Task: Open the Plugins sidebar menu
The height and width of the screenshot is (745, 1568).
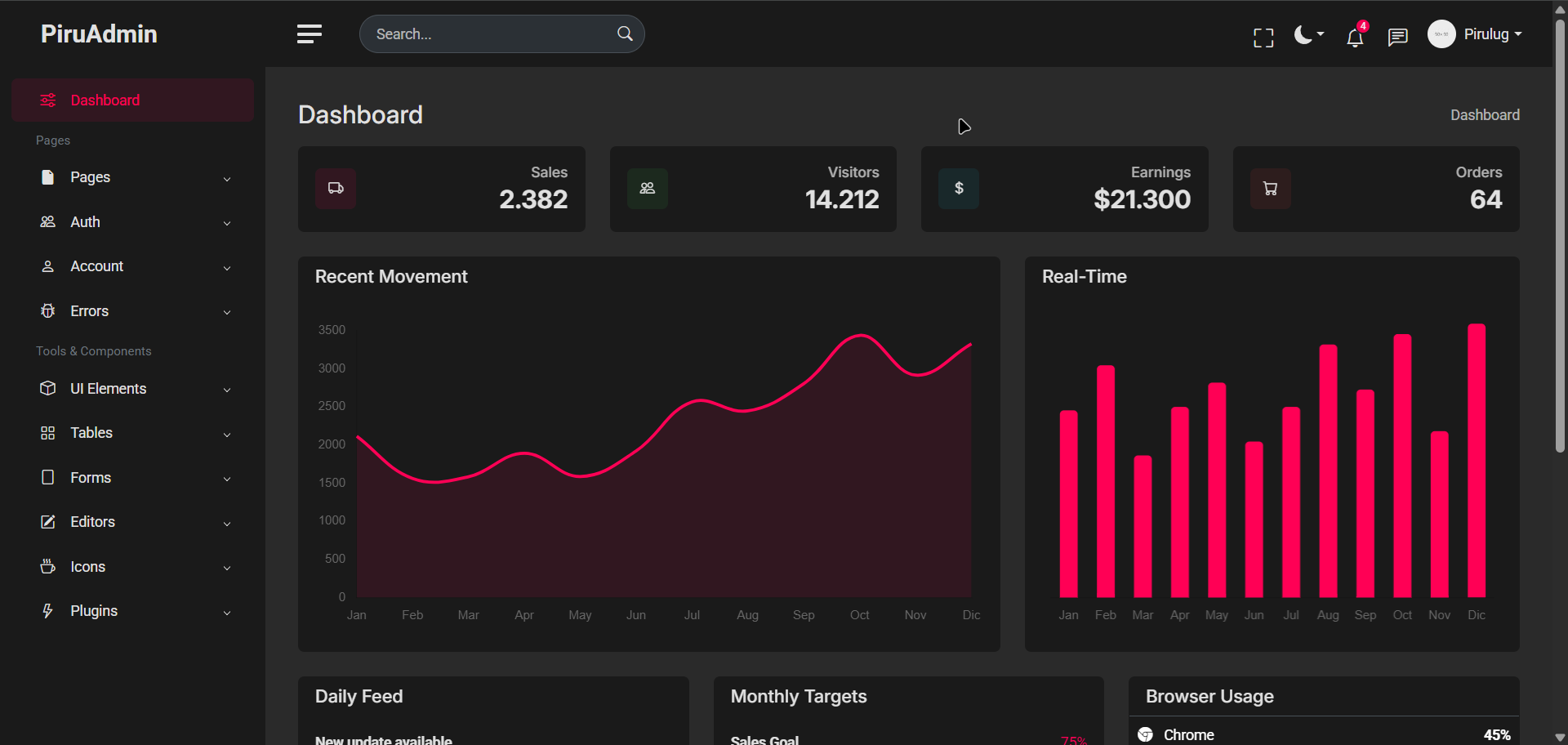Action: click(132, 611)
